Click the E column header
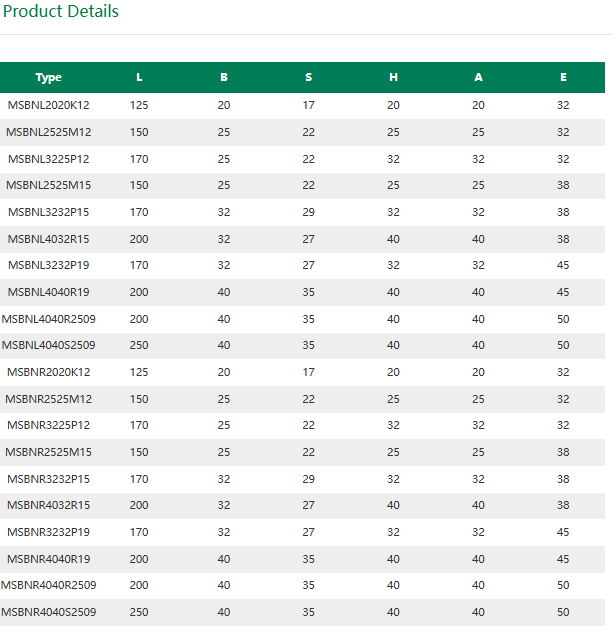The image size is (613, 640). [563, 77]
